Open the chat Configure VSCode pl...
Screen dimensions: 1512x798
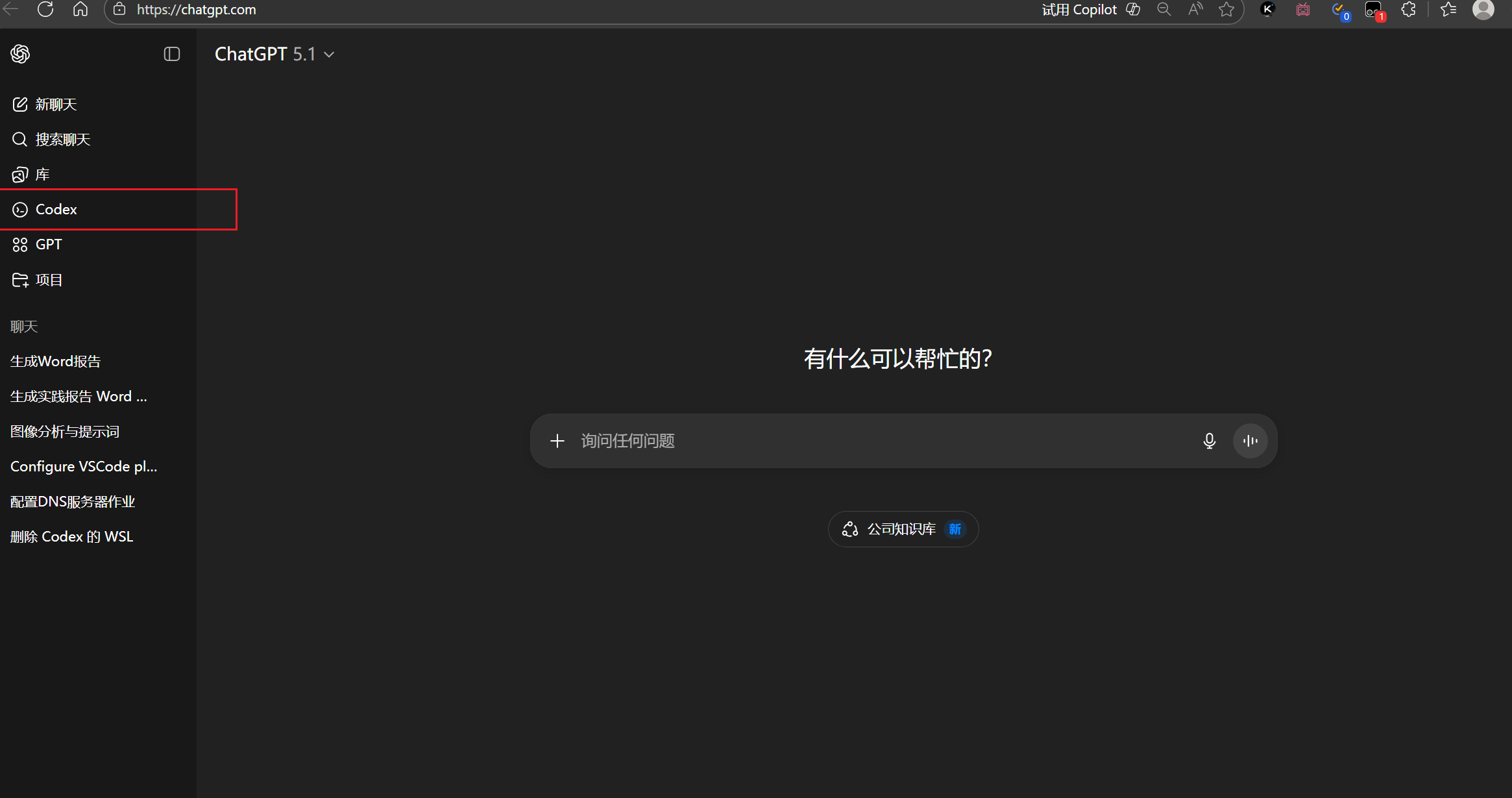pos(84,467)
